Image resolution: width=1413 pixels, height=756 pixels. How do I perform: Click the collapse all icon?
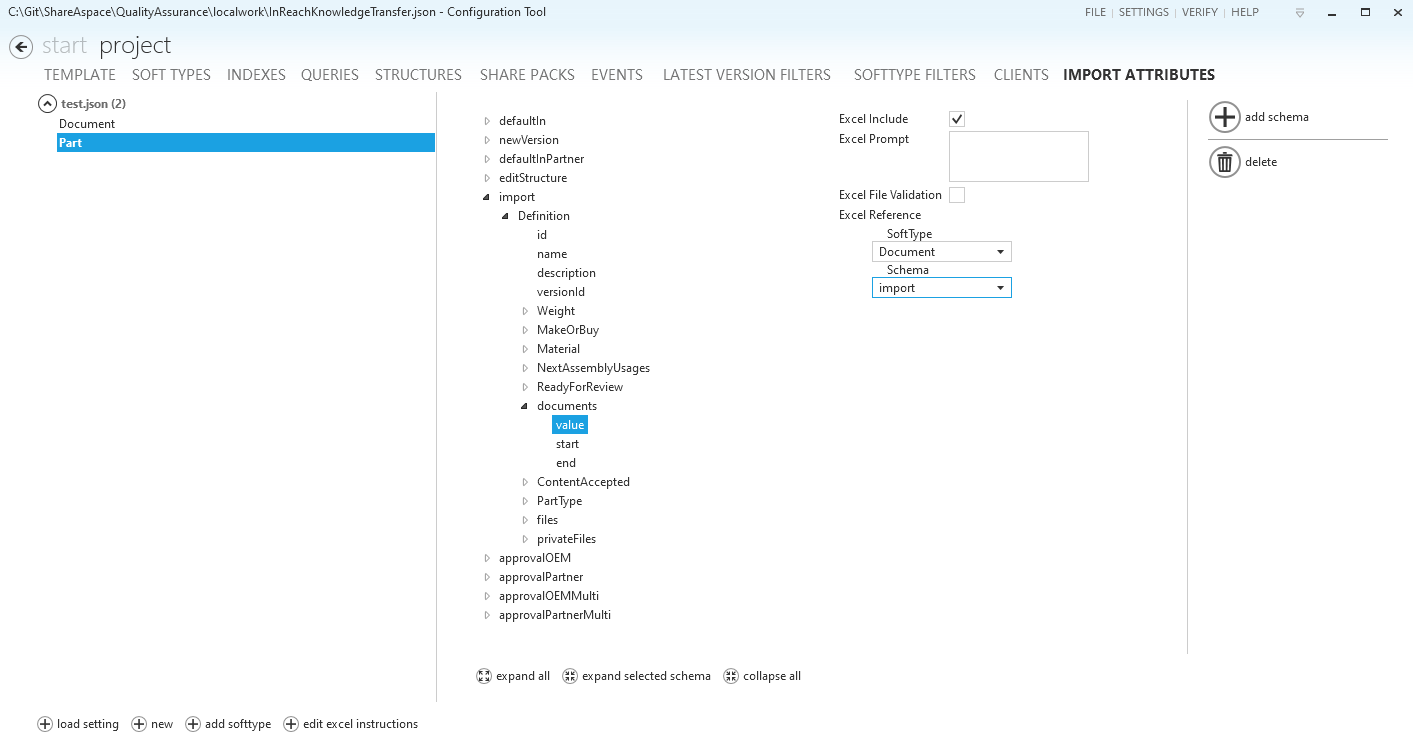tap(731, 676)
